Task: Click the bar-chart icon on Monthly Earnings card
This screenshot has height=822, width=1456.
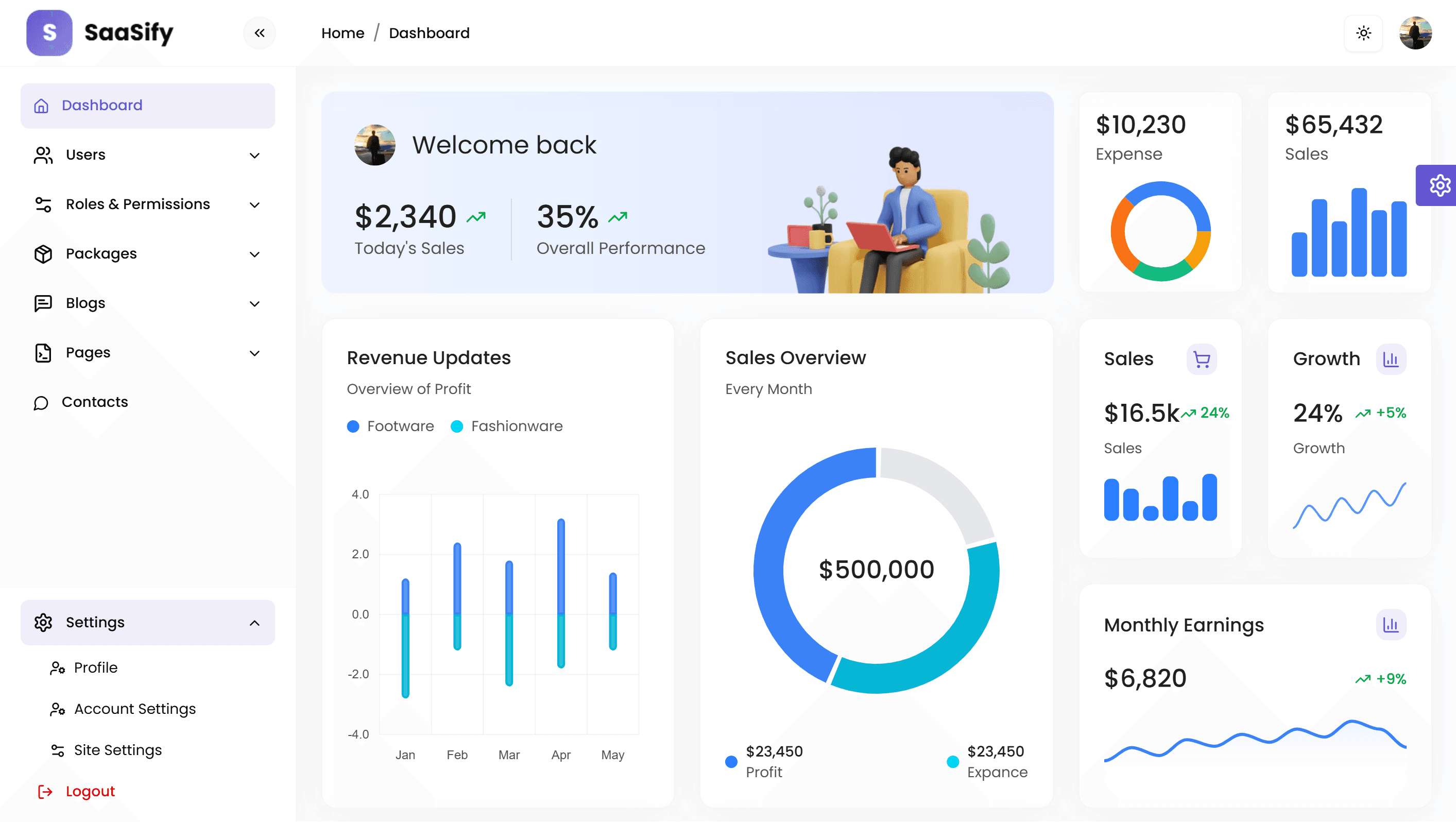Action: click(1391, 625)
